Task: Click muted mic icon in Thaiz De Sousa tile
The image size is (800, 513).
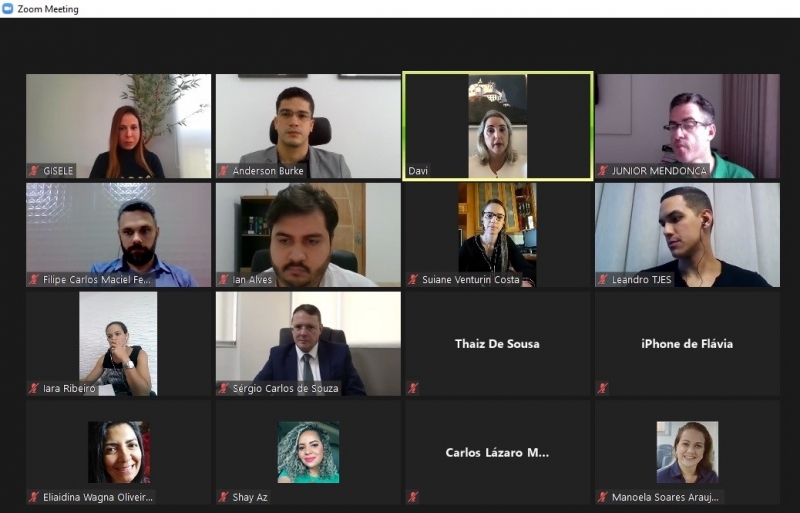Action: (413, 388)
